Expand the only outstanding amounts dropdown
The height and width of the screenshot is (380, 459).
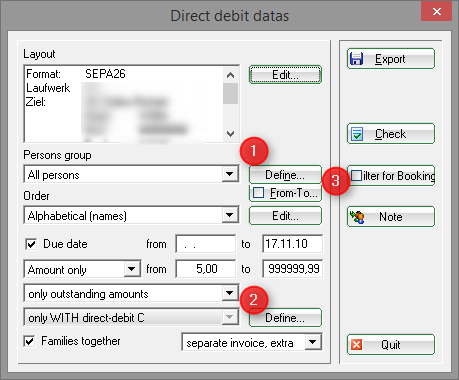[230, 293]
